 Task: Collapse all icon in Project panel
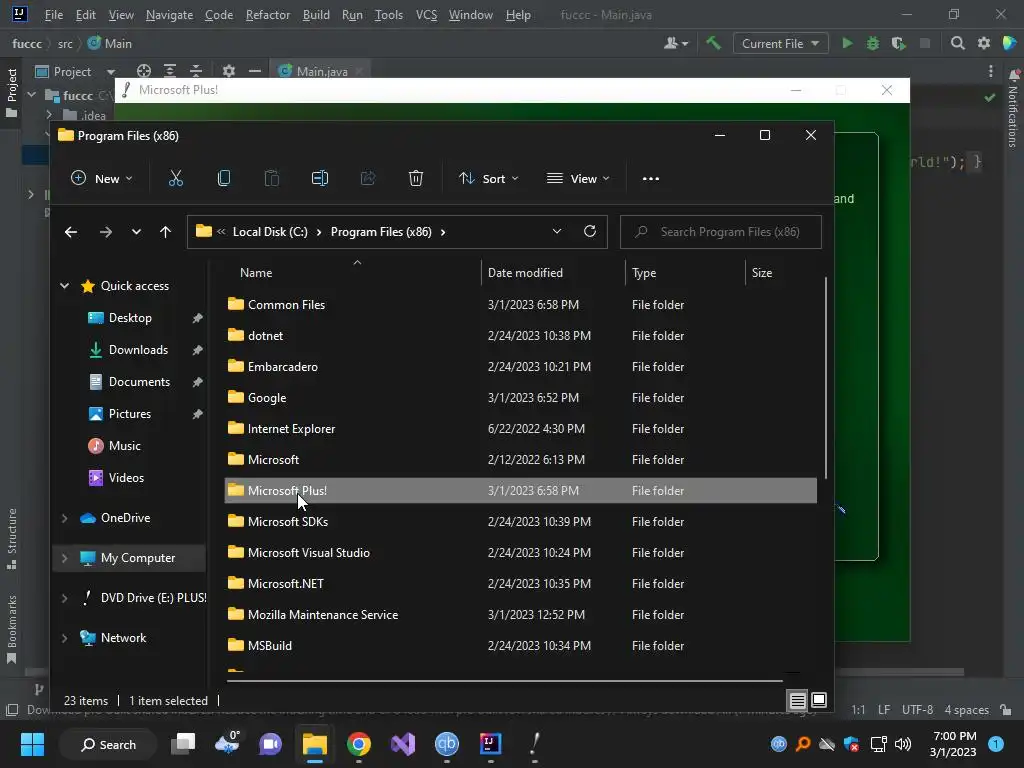[x=195, y=71]
